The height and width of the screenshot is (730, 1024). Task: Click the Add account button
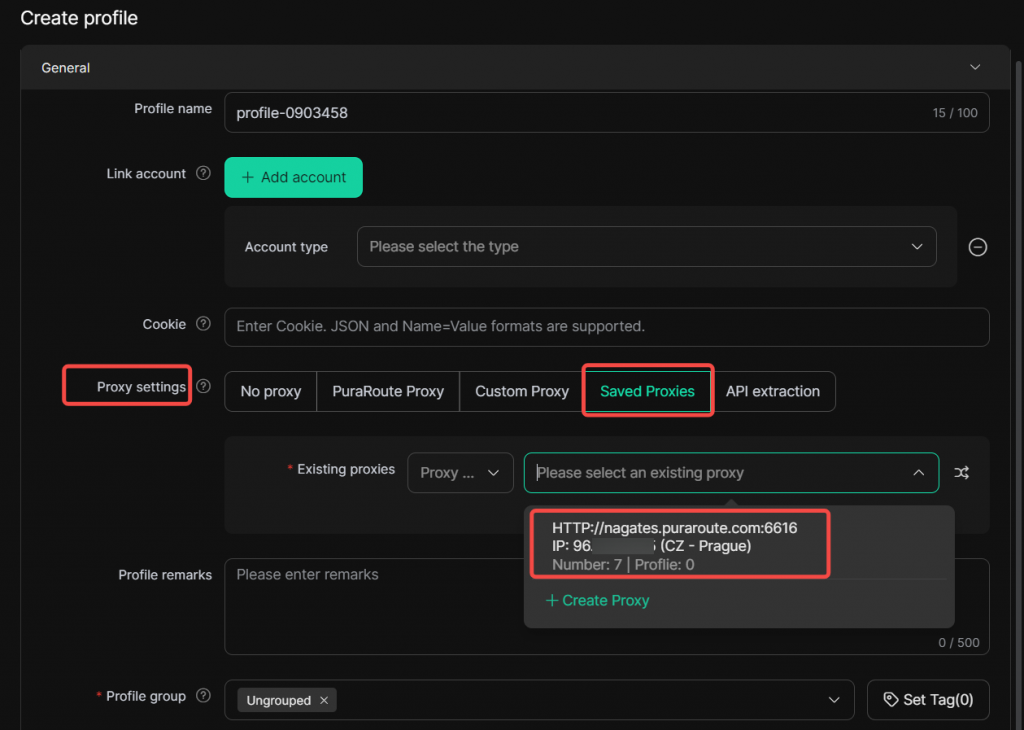pyautogui.click(x=293, y=177)
